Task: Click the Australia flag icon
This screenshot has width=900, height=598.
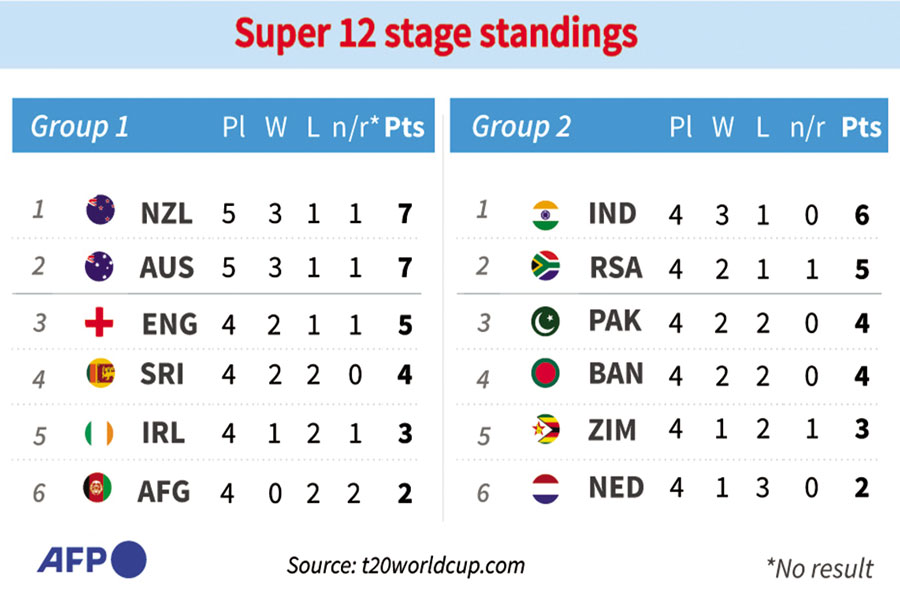Action: tap(100, 267)
